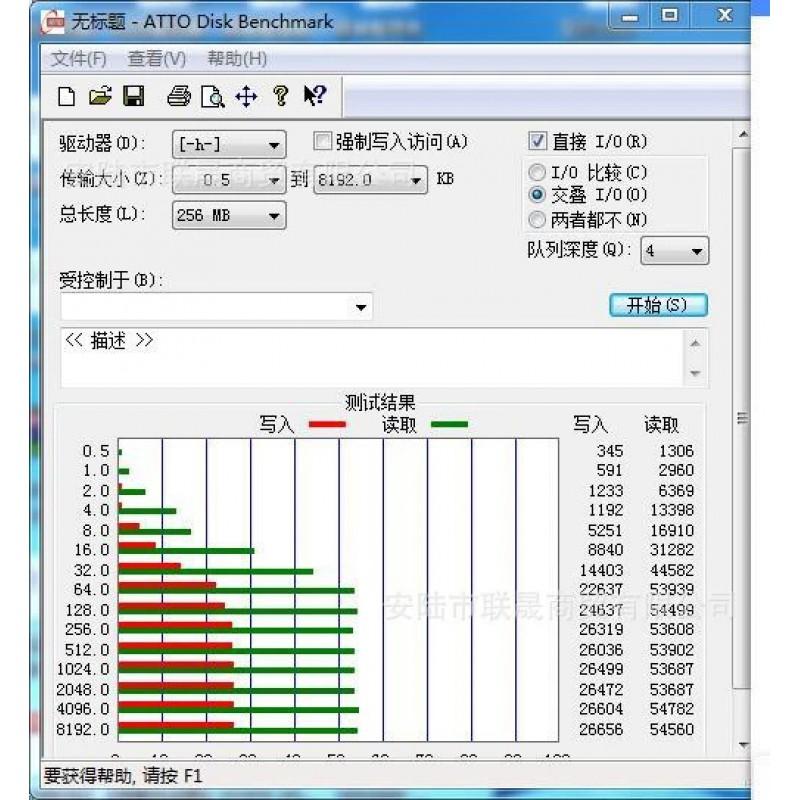Image resolution: width=800 pixels, height=800 pixels.
Task: Click the four-arrow move toolbar icon
Action: (x=246, y=96)
